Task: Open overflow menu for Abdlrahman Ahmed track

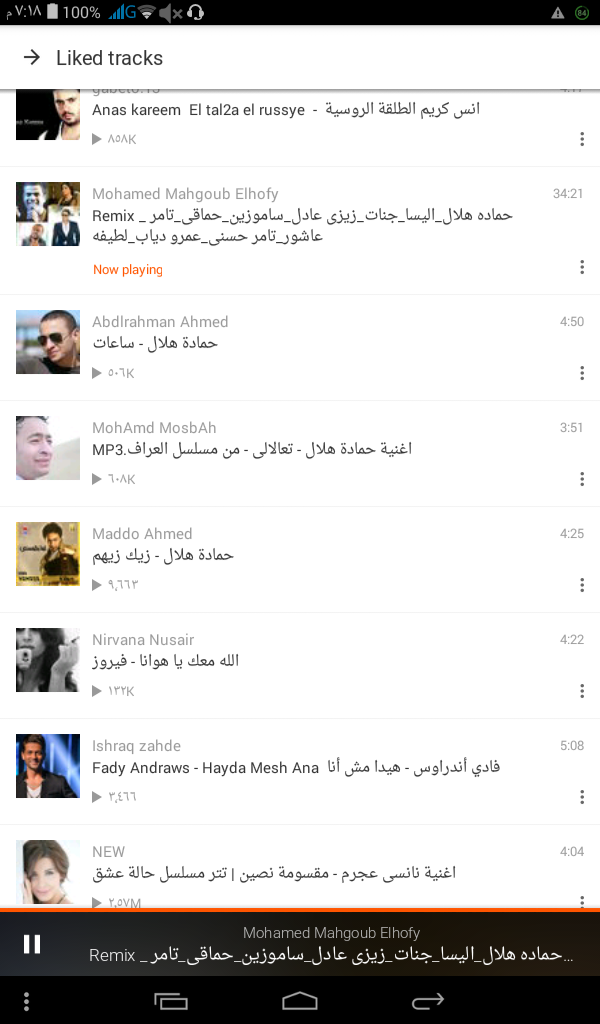Action: click(582, 373)
